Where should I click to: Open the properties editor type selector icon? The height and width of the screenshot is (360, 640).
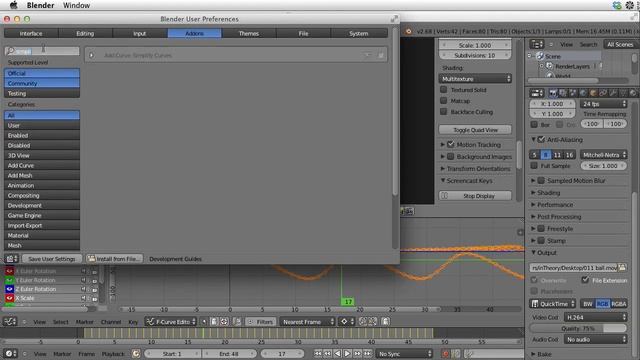[x=537, y=93]
